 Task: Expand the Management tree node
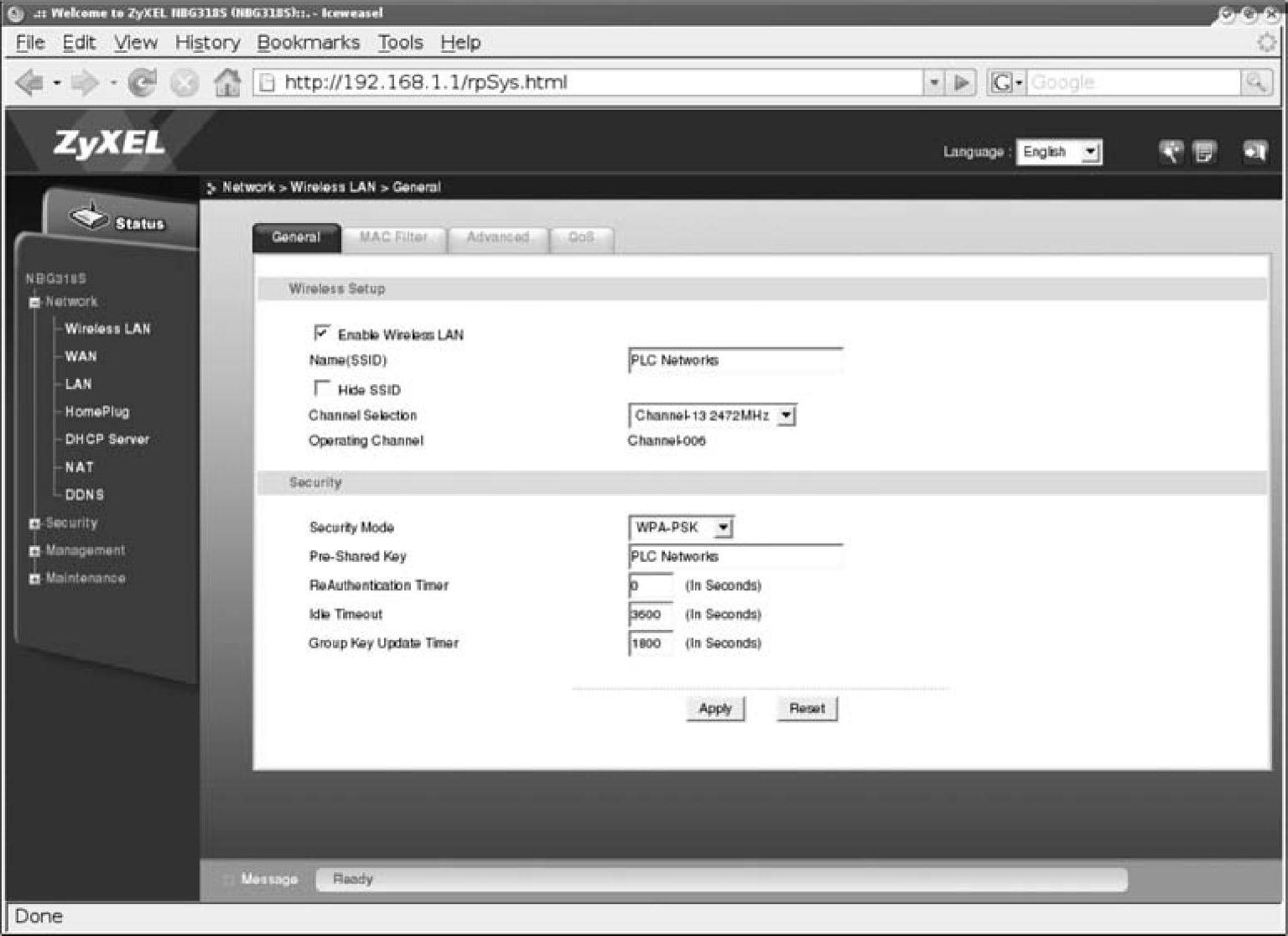pos(34,551)
